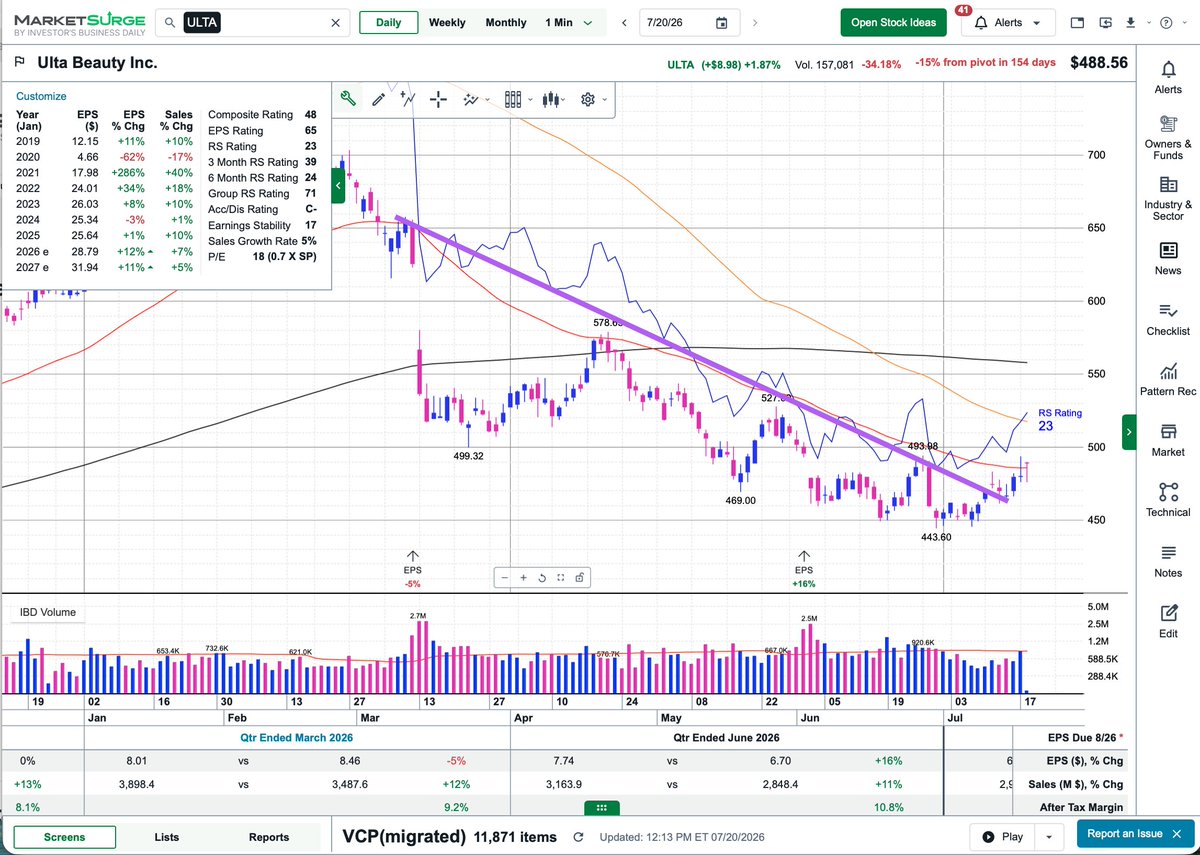This screenshot has height=855, width=1200.
Task: Zoom in the chart with plus icon
Action: [x=523, y=577]
